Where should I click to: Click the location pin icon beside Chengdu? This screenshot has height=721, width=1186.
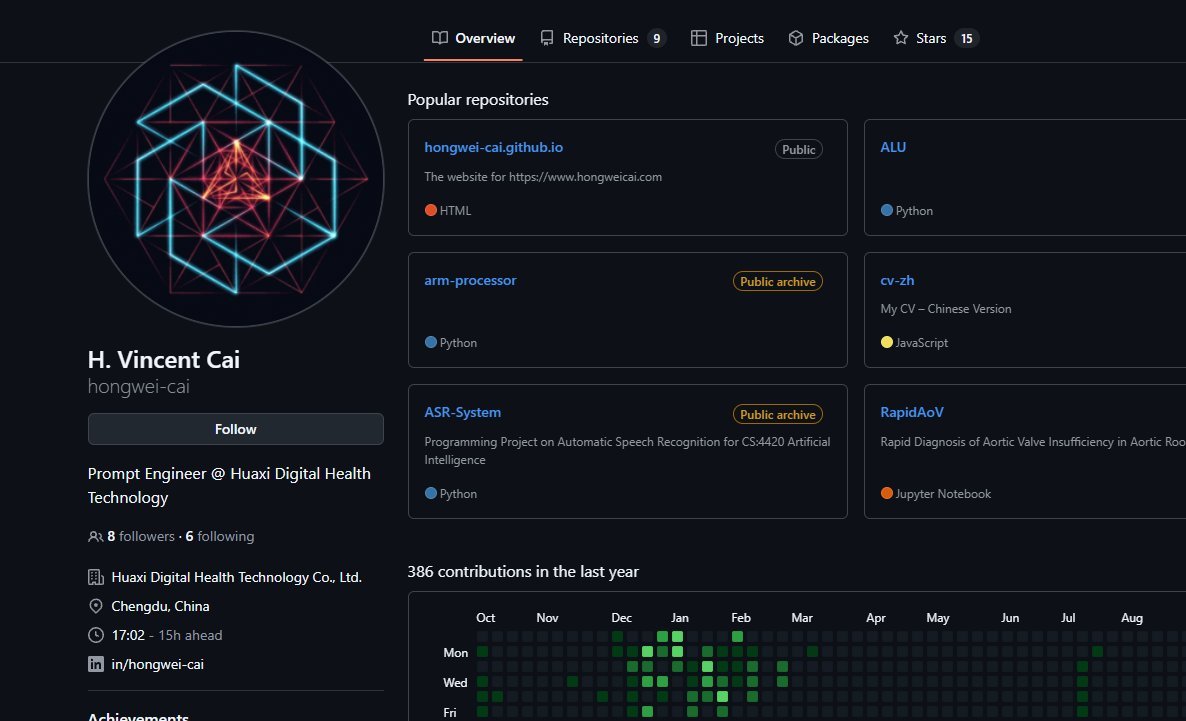click(x=96, y=606)
